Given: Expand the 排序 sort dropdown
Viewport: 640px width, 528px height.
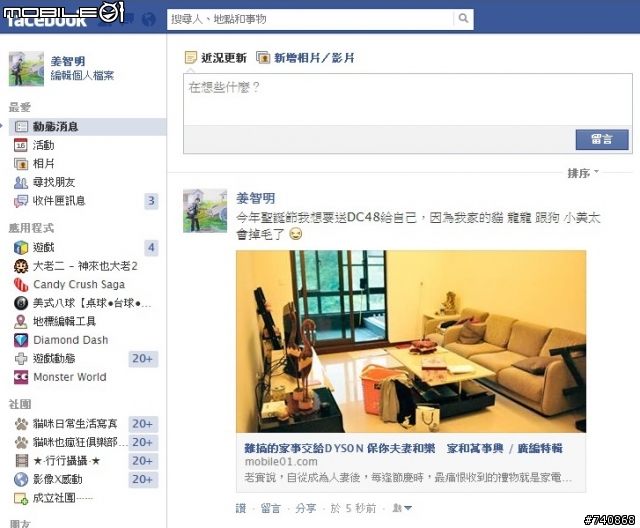Looking at the screenshot, I should pos(583,173).
